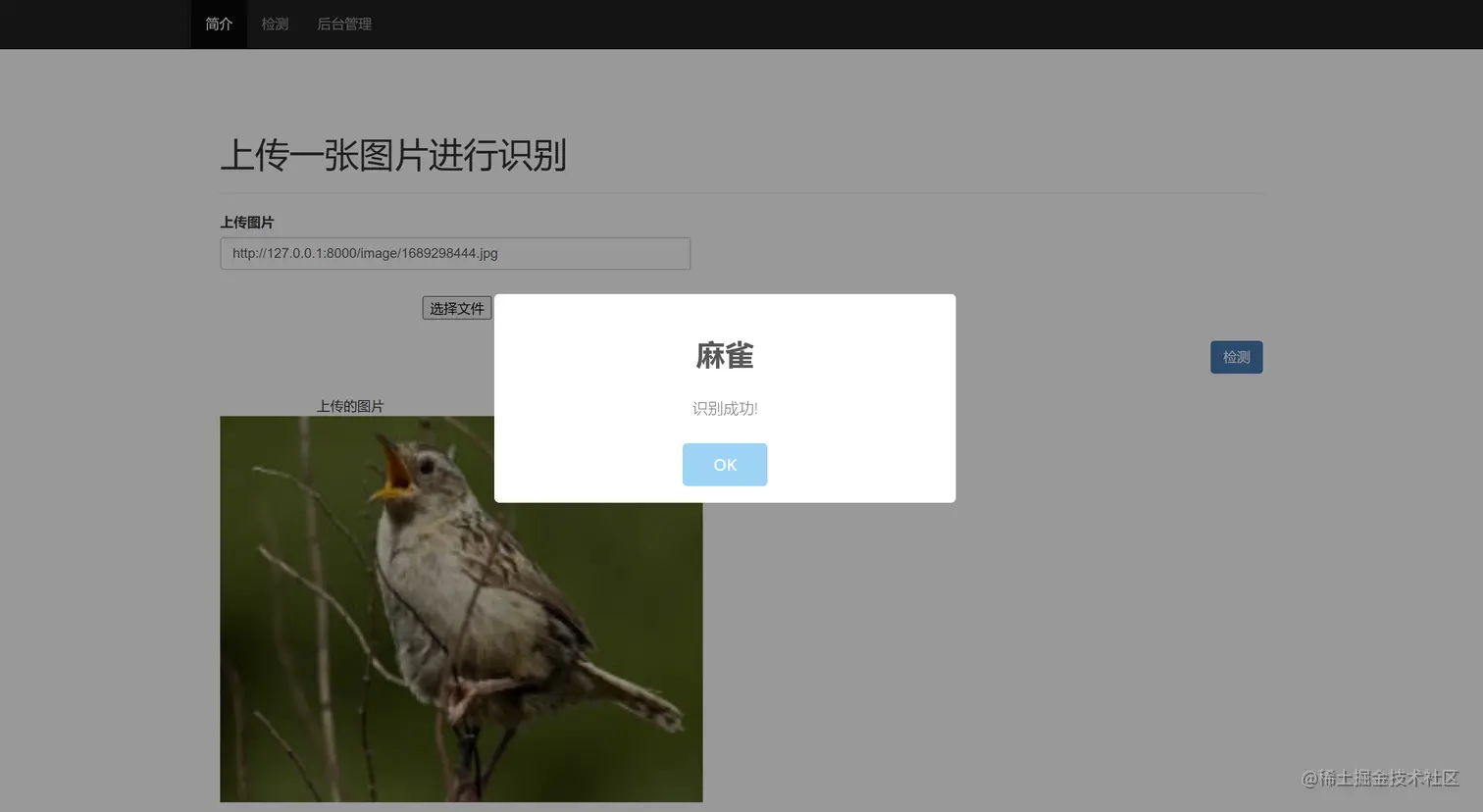Click the 上传图片 form label
1483x812 pixels.
click(x=245, y=222)
